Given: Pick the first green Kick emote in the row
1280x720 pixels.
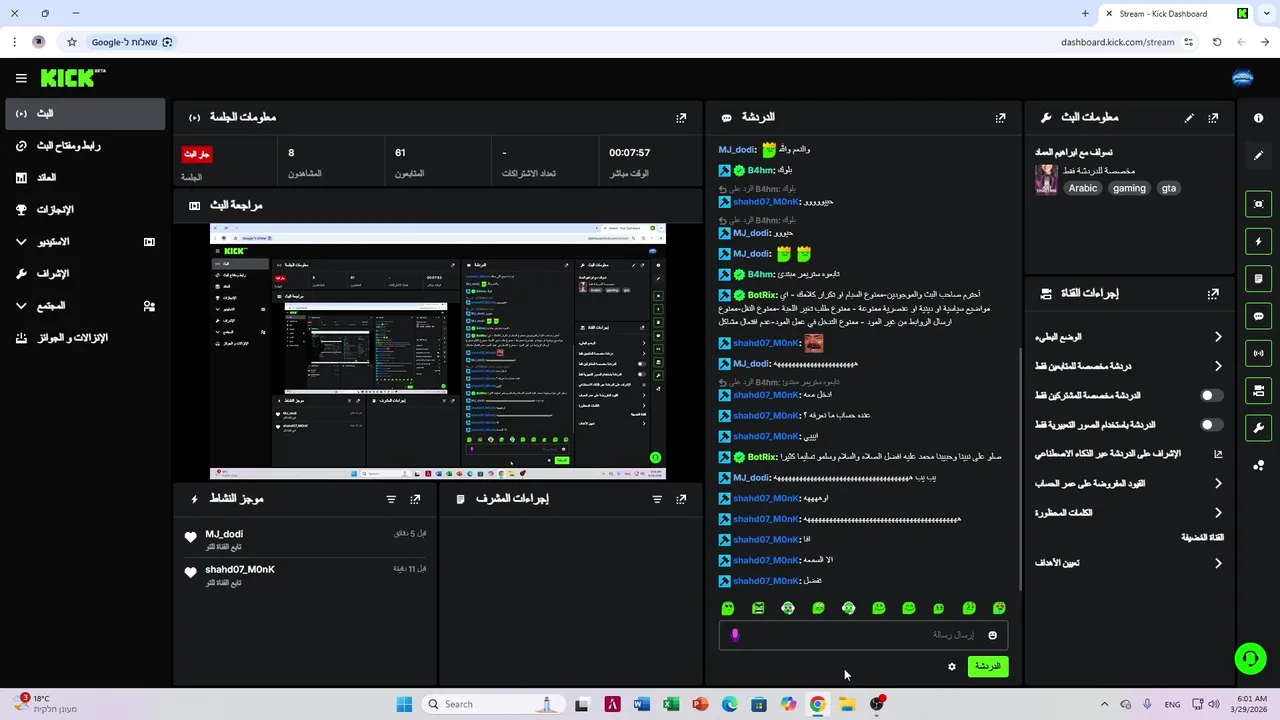Looking at the screenshot, I should (728, 608).
